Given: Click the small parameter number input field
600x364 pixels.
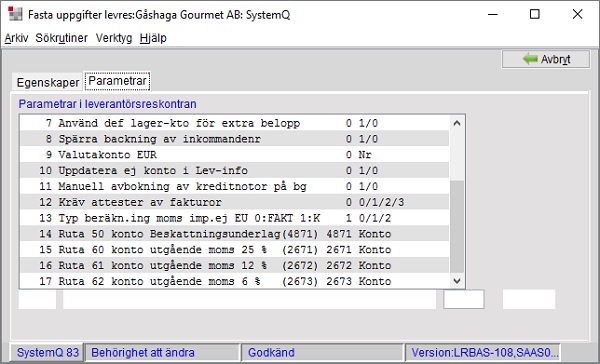Looking at the screenshot, I should click(x=38, y=299).
